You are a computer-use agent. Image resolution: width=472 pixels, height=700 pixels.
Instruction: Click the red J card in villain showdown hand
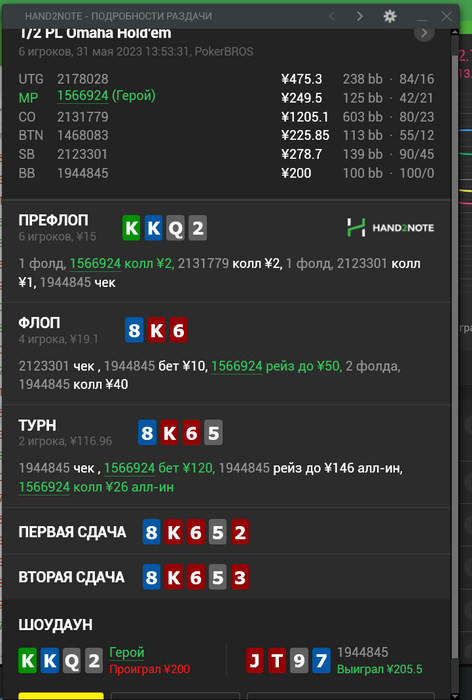255,661
